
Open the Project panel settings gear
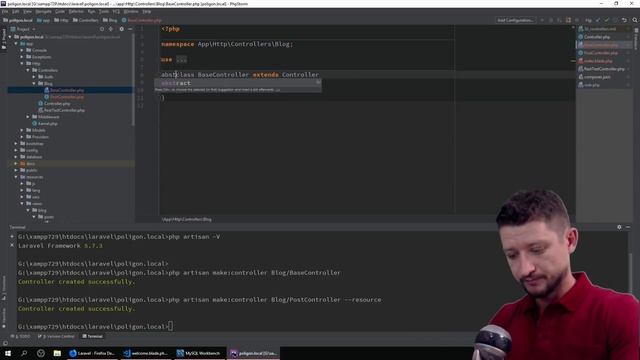[x=121, y=29]
